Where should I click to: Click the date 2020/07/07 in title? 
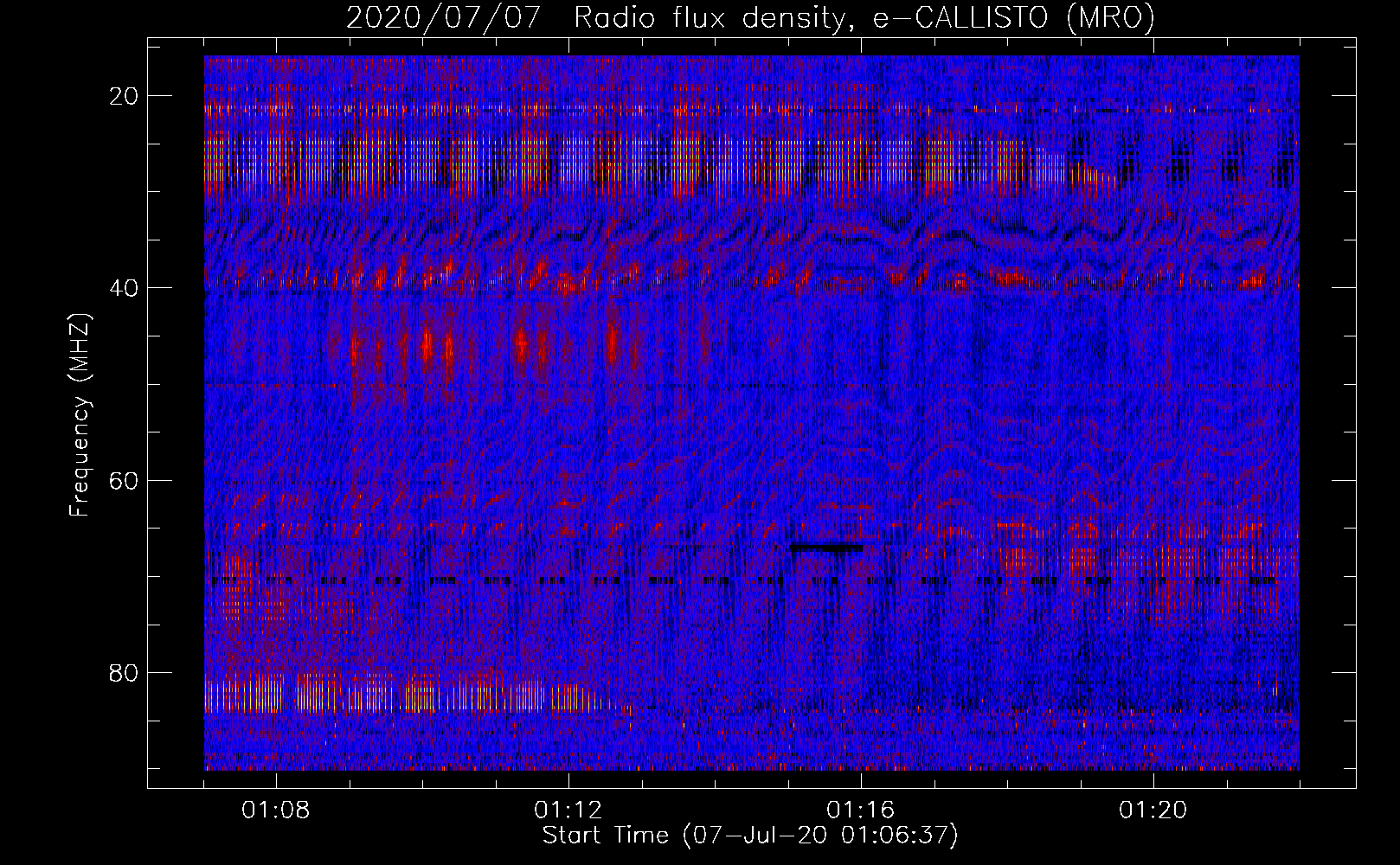click(x=449, y=17)
